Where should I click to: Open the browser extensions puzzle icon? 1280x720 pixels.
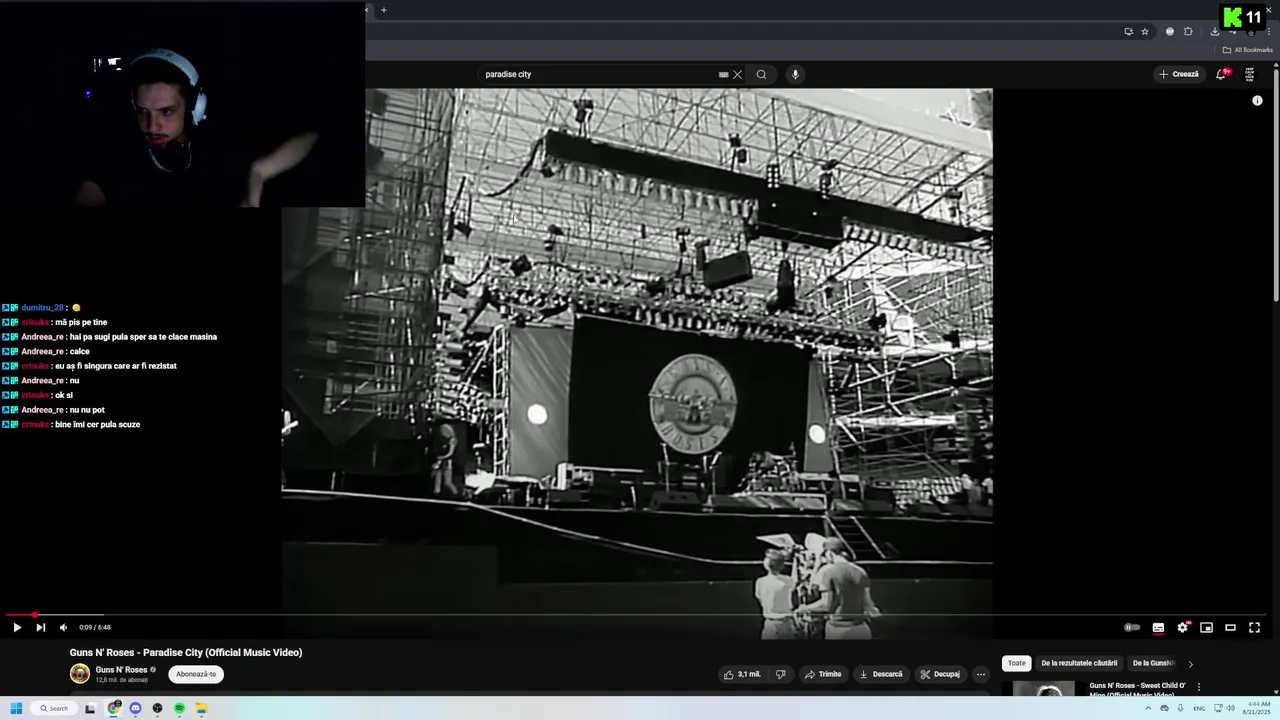tap(1188, 31)
